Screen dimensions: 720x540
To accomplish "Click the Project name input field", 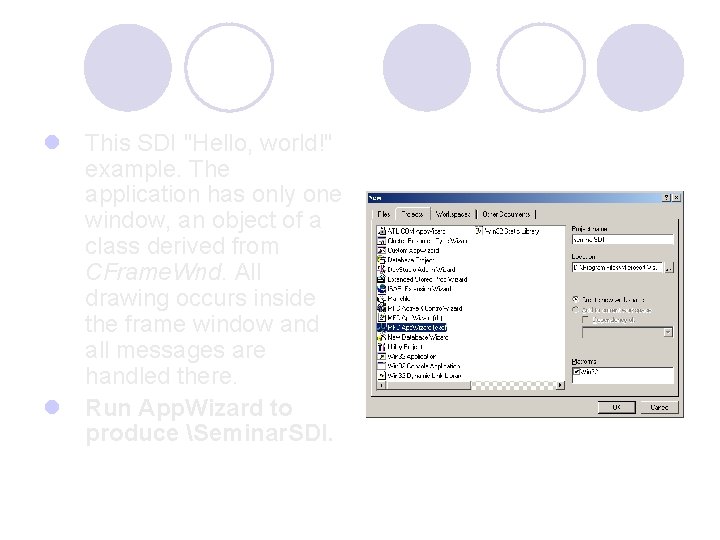I will point(623,240).
